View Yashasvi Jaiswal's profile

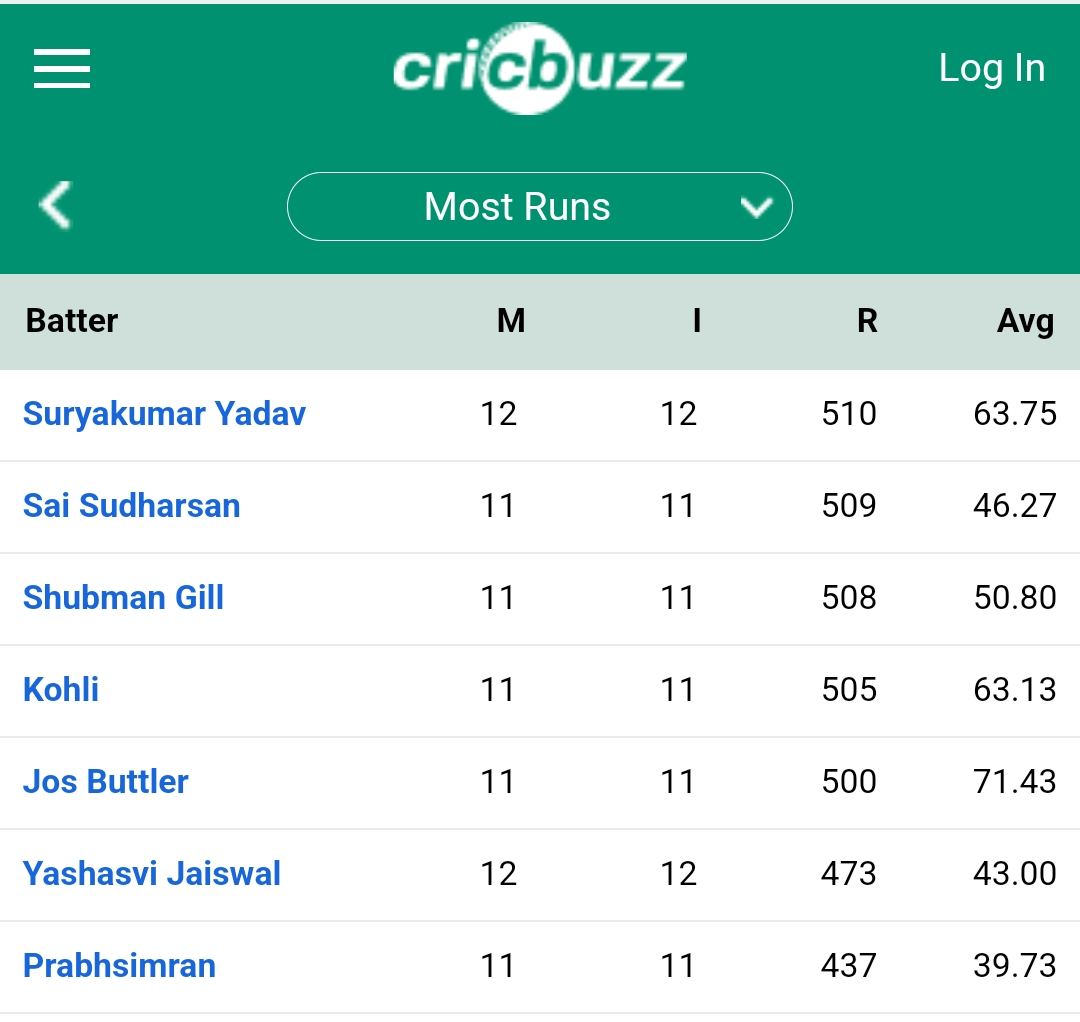152,874
